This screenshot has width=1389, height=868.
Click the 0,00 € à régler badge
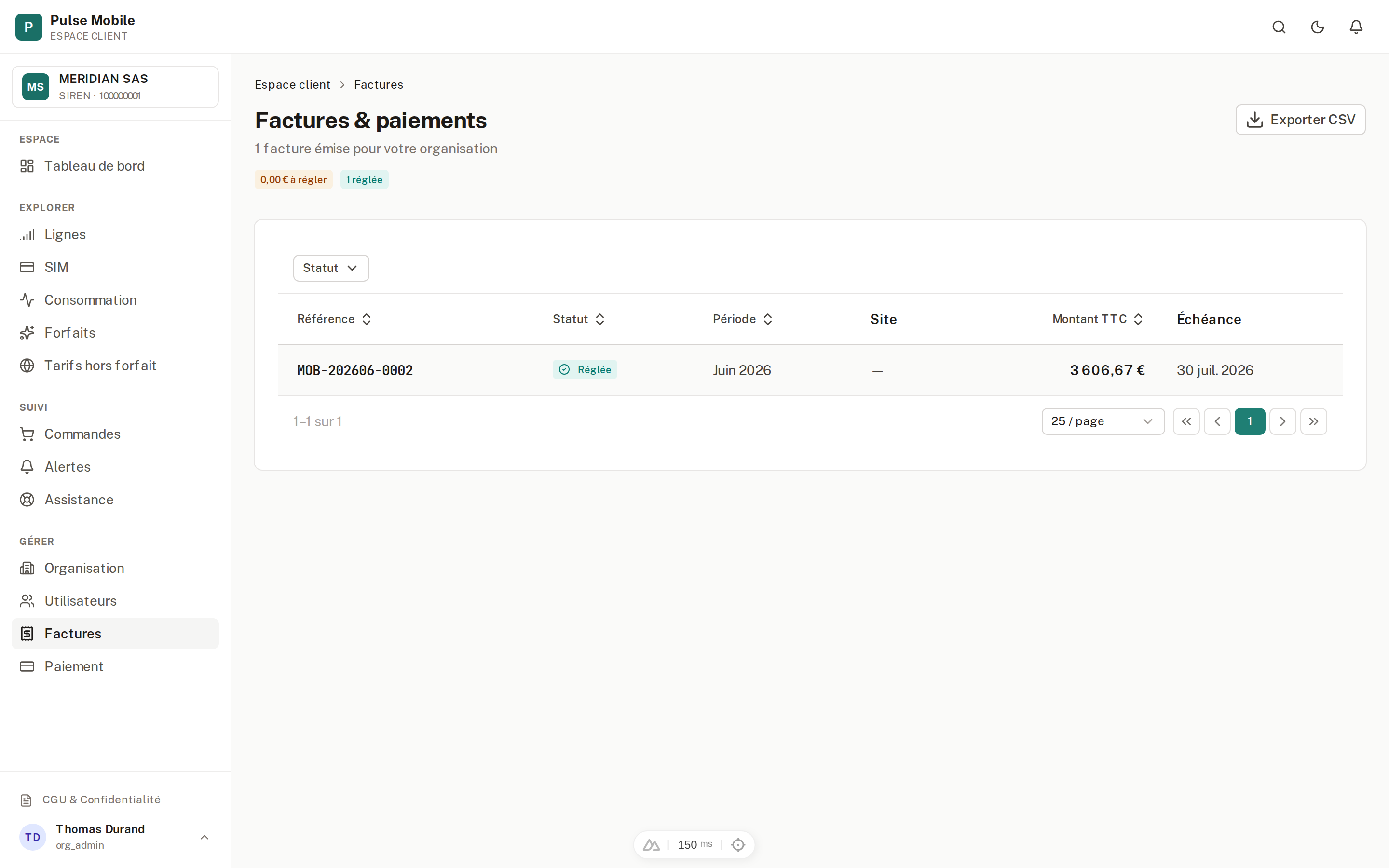pyautogui.click(x=293, y=180)
